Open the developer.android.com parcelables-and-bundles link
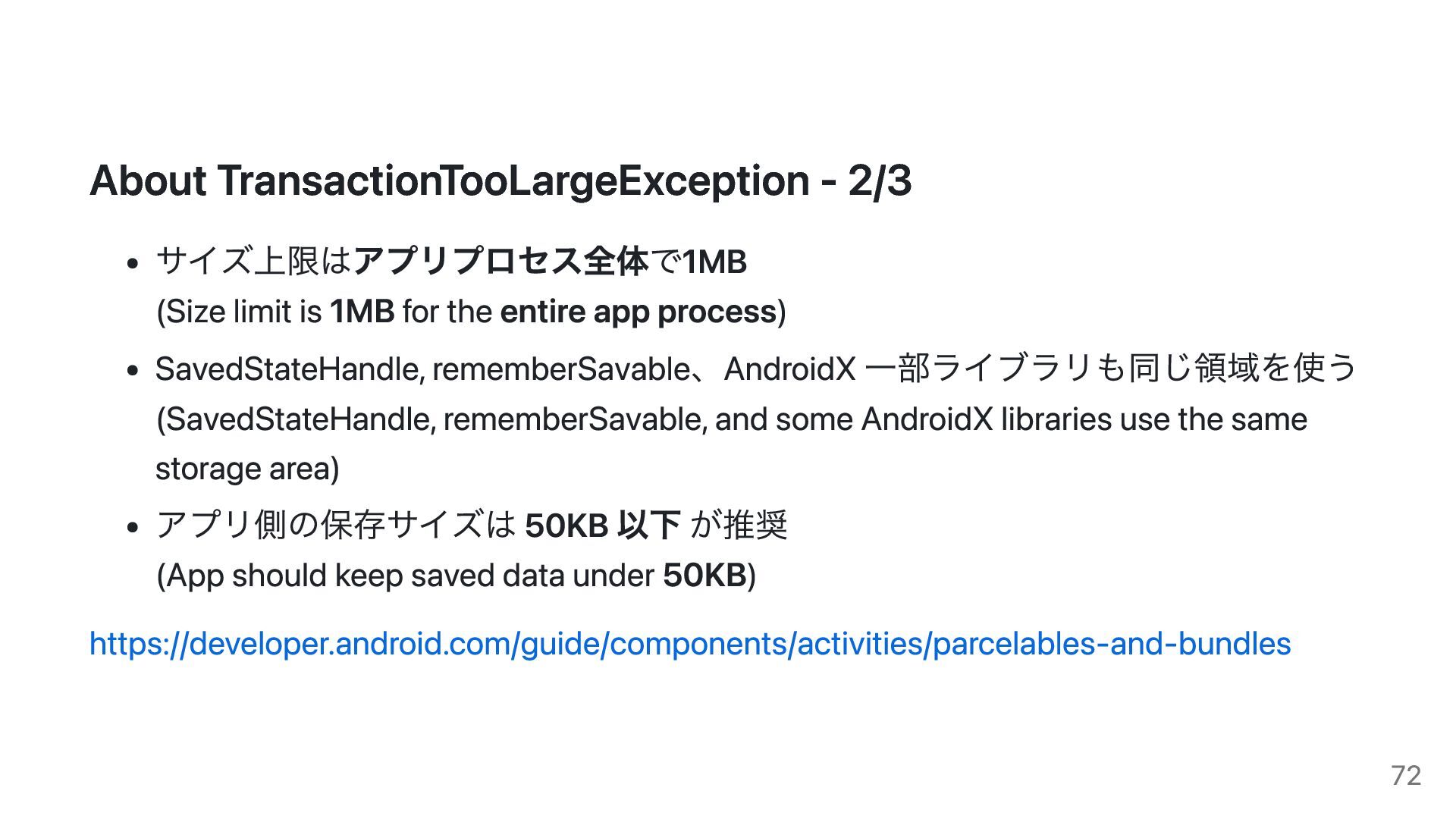 coord(690,644)
